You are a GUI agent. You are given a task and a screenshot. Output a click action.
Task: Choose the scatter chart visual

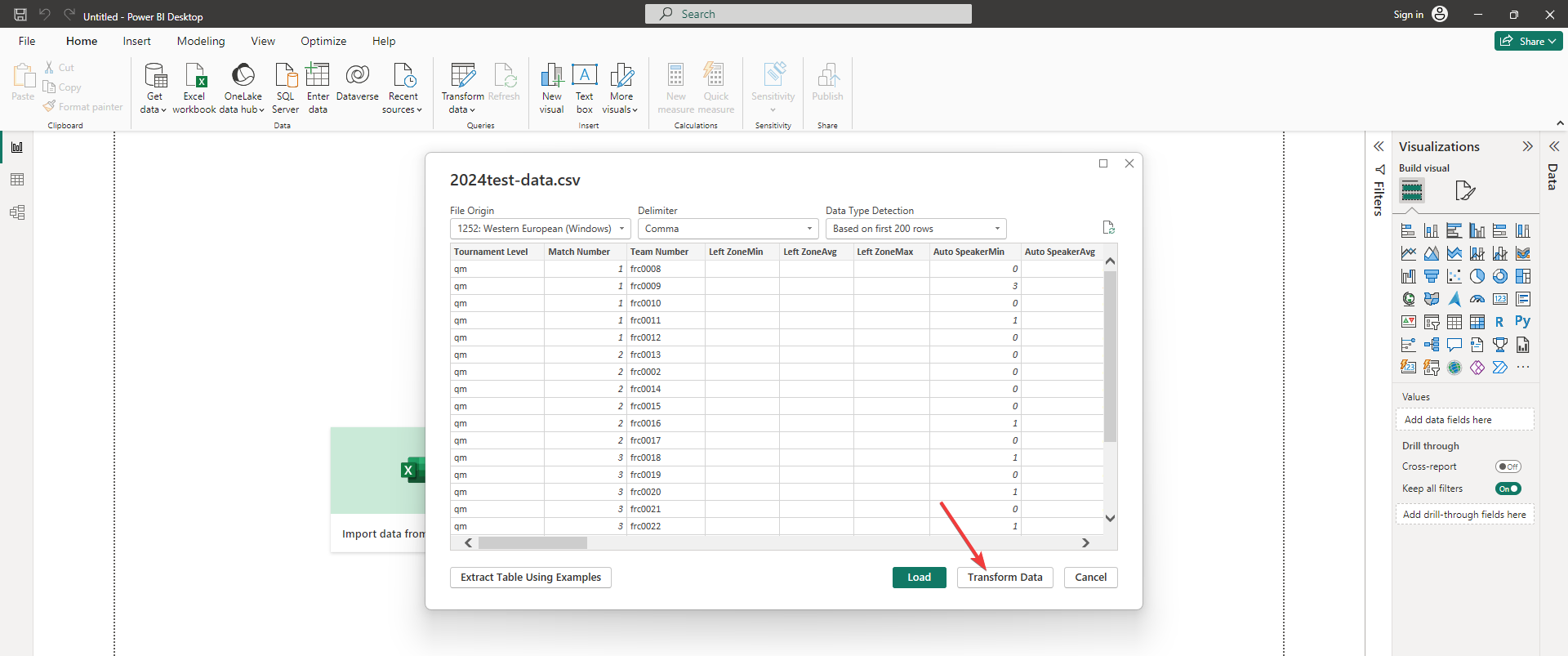[x=1454, y=277]
